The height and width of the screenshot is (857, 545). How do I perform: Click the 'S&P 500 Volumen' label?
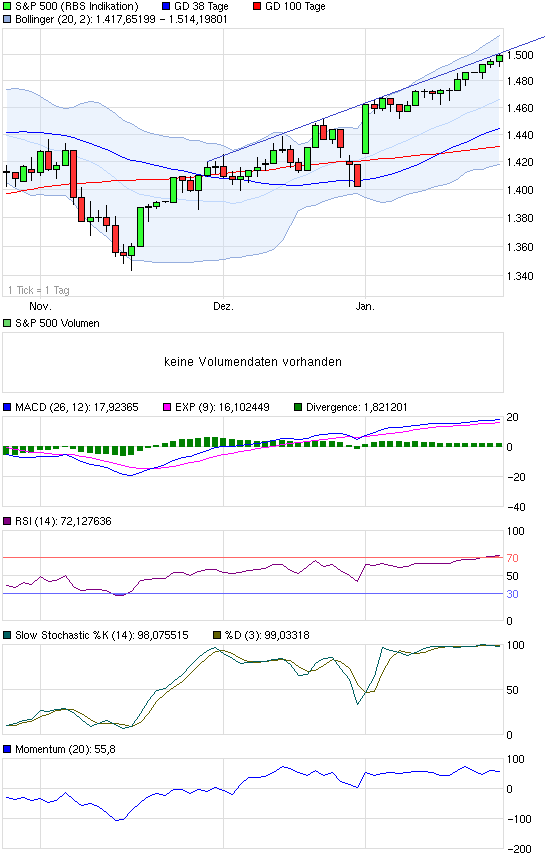pos(57,323)
